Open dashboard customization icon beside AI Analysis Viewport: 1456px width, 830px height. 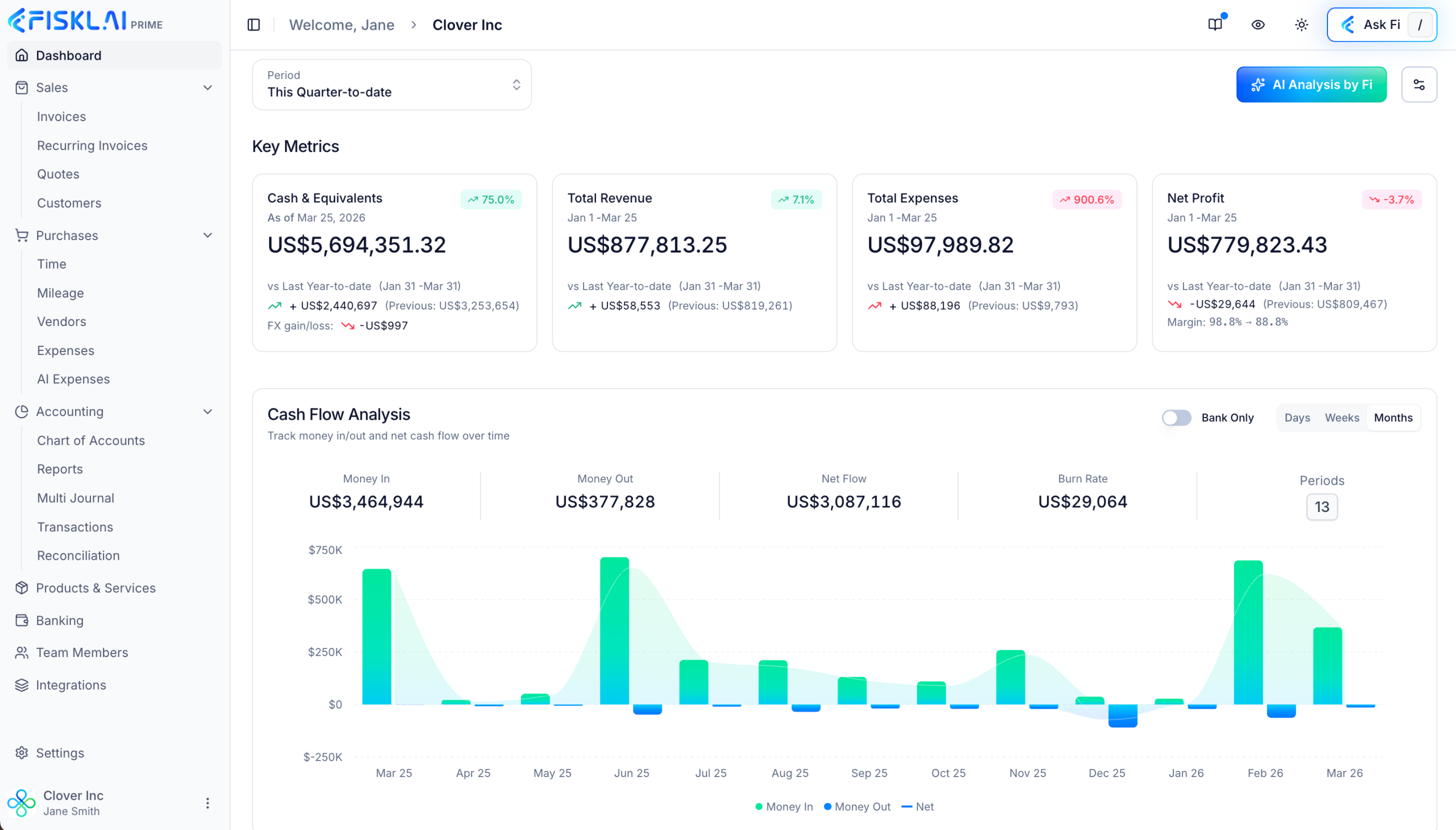tap(1420, 84)
